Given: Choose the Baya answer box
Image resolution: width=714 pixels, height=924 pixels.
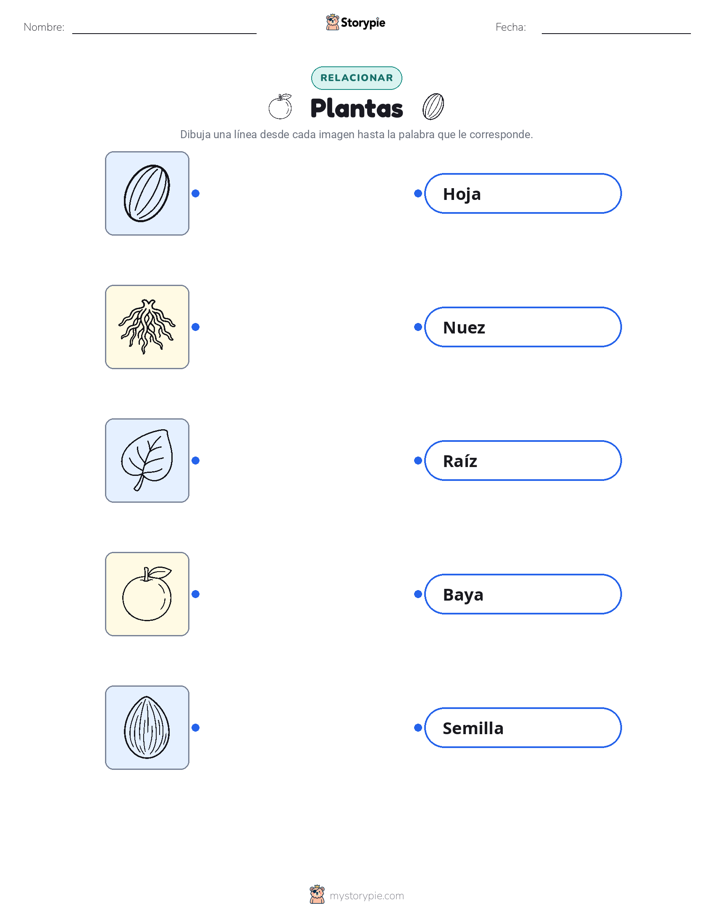Looking at the screenshot, I should (x=523, y=594).
